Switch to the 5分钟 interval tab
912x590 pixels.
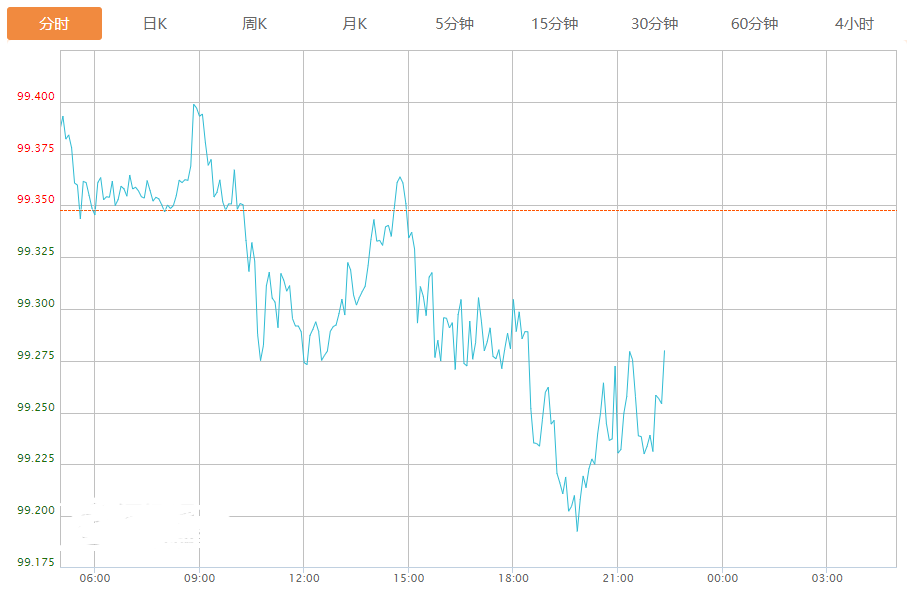pyautogui.click(x=454, y=24)
